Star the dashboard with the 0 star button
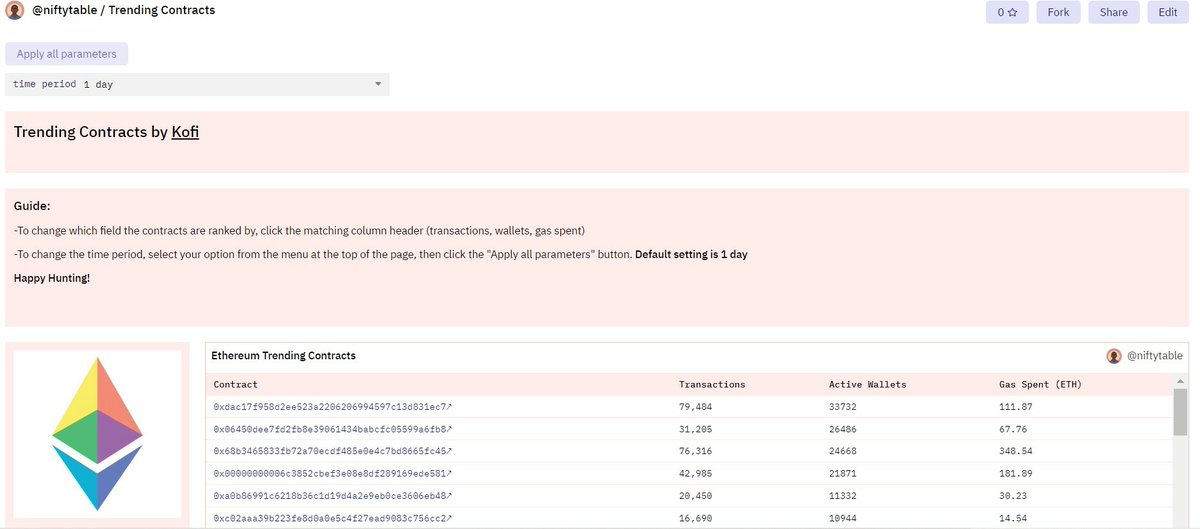The width and height of the screenshot is (1200, 529). (1007, 12)
